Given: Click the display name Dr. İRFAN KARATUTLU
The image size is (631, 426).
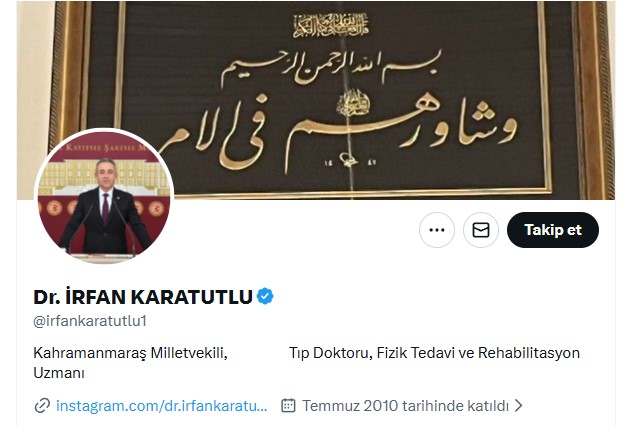Looking at the screenshot, I should pos(143,297).
